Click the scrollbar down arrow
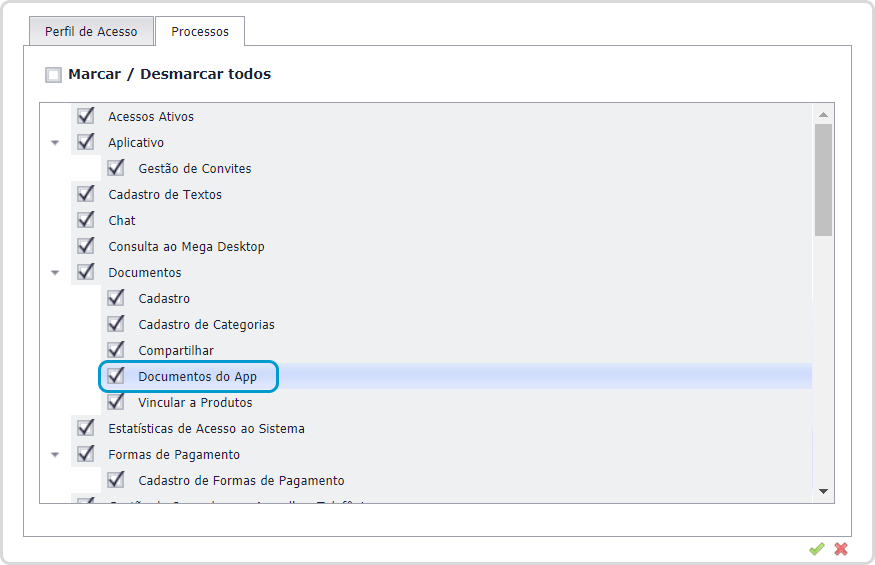 823,491
